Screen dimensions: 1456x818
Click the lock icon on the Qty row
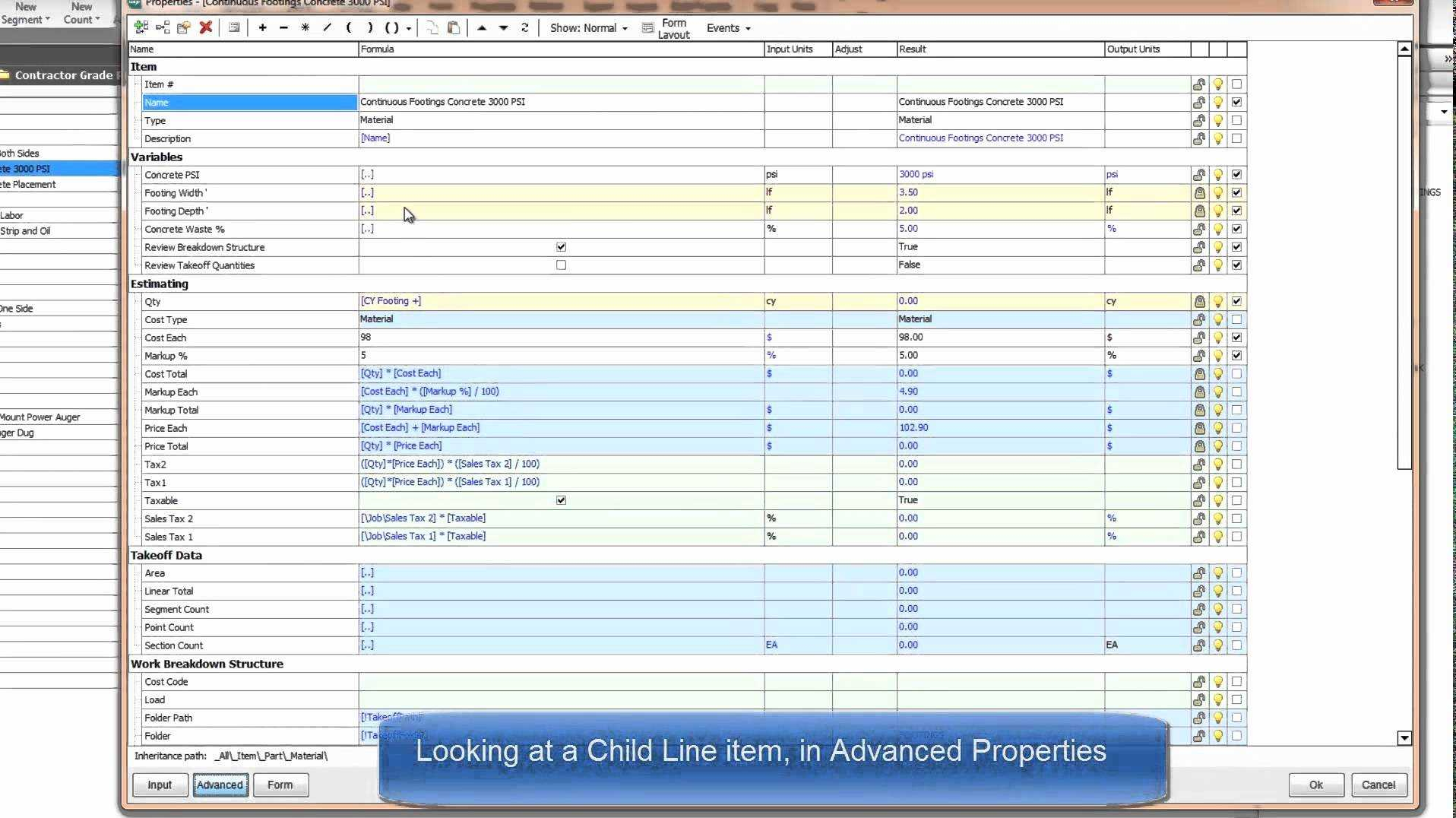[x=1199, y=301]
